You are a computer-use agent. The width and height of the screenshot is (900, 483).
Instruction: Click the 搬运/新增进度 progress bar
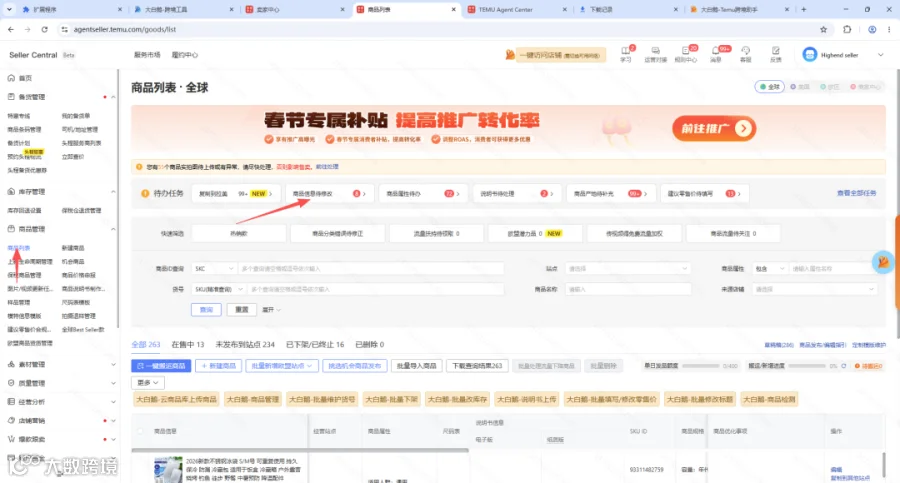tap(808, 366)
